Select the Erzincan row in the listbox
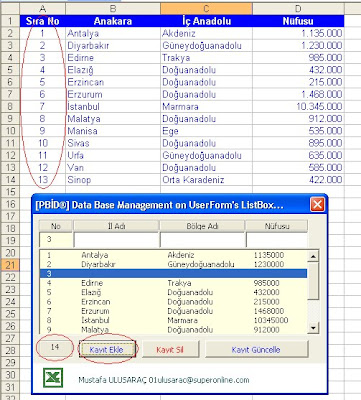This screenshot has width=361, height=400. [x=173, y=302]
